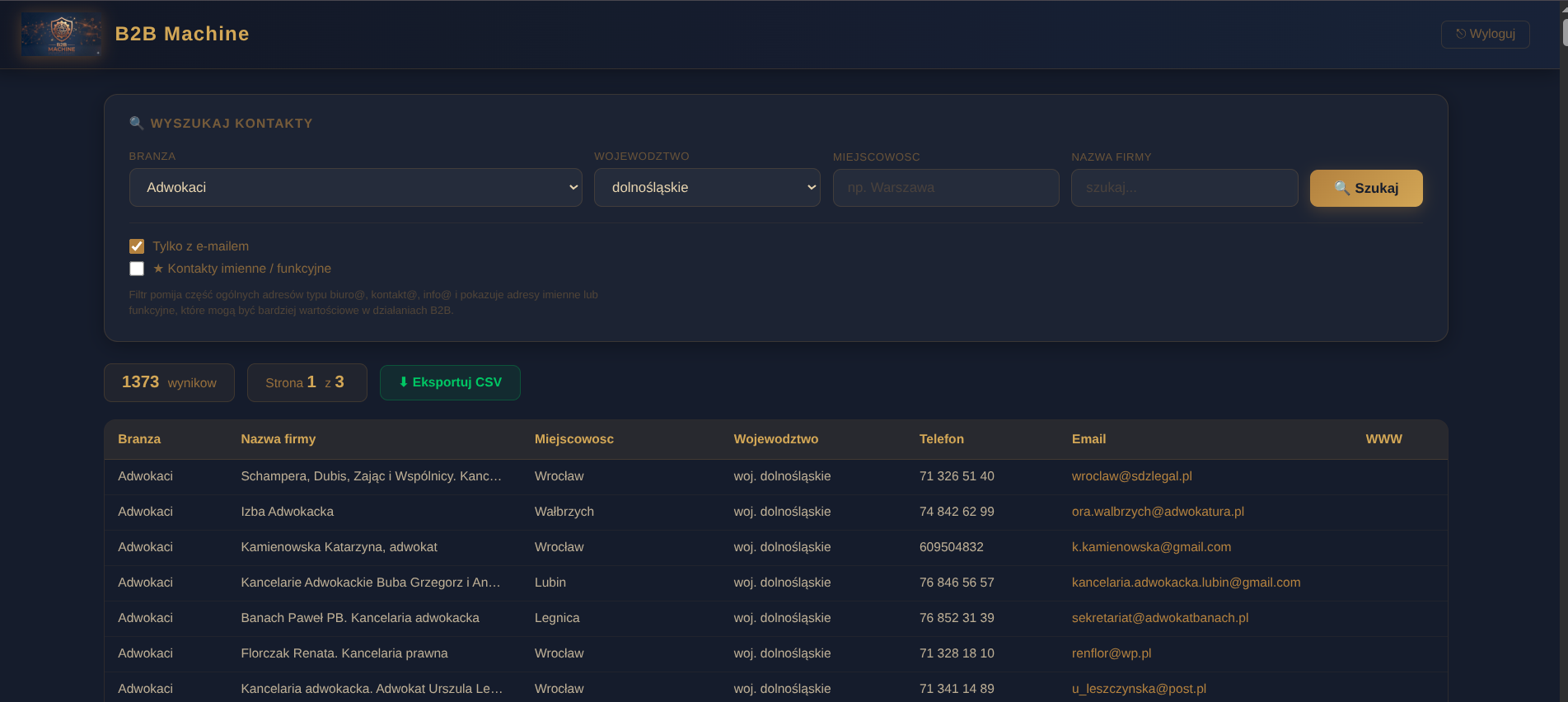Click the B2B Machine logo image

pyautogui.click(x=62, y=34)
